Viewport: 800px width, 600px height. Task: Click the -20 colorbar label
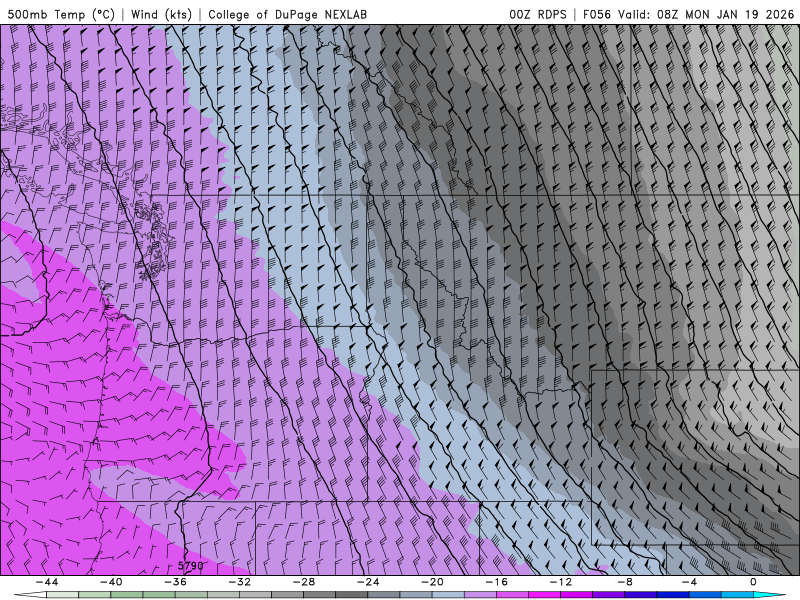(x=432, y=582)
